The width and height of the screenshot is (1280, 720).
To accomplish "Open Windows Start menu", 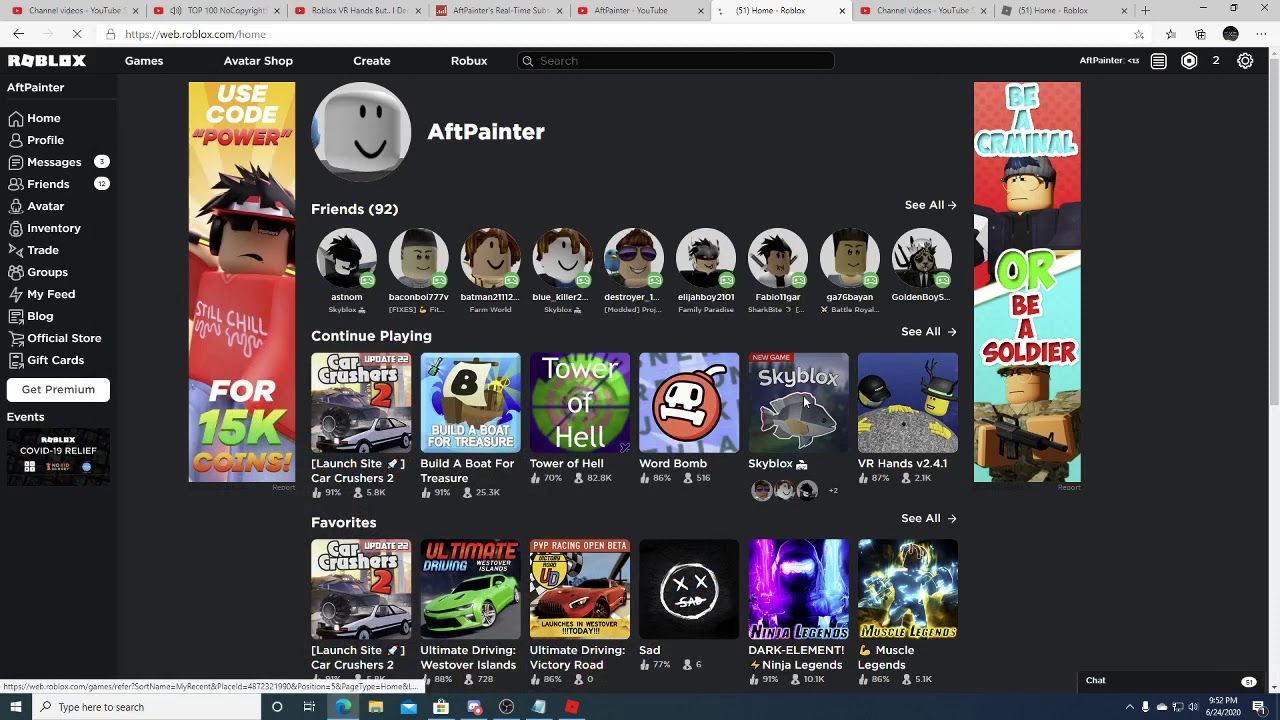I will (15, 707).
